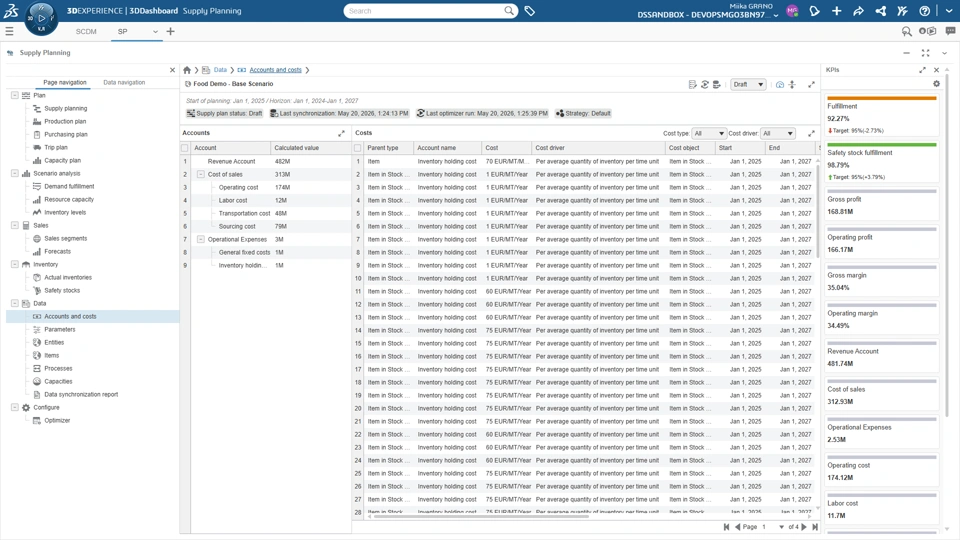Collapse the Operational Expenses account row
Image resolution: width=960 pixels, height=540 pixels.
click(200, 239)
